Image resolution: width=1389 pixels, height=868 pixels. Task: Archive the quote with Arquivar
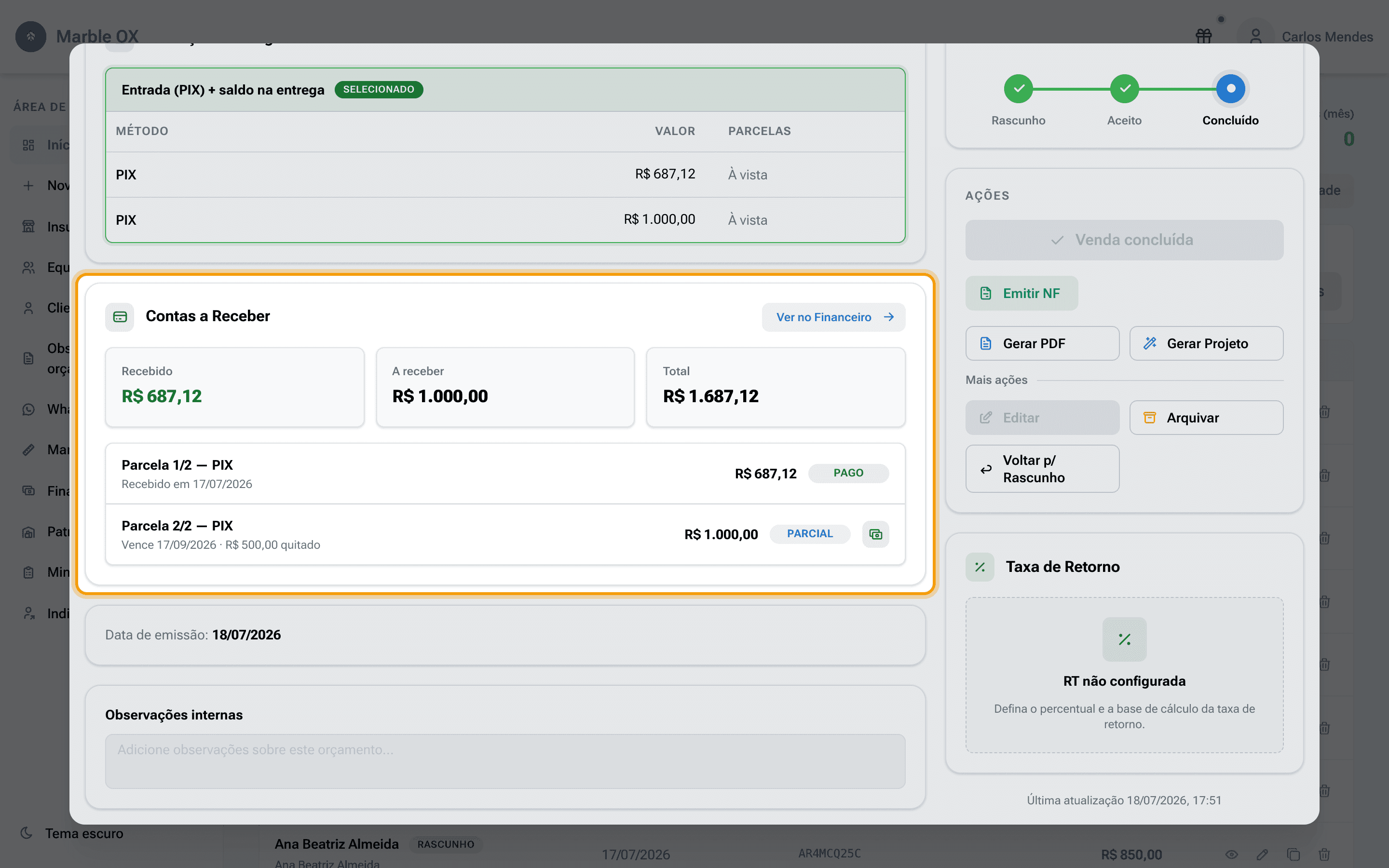coord(1206,417)
